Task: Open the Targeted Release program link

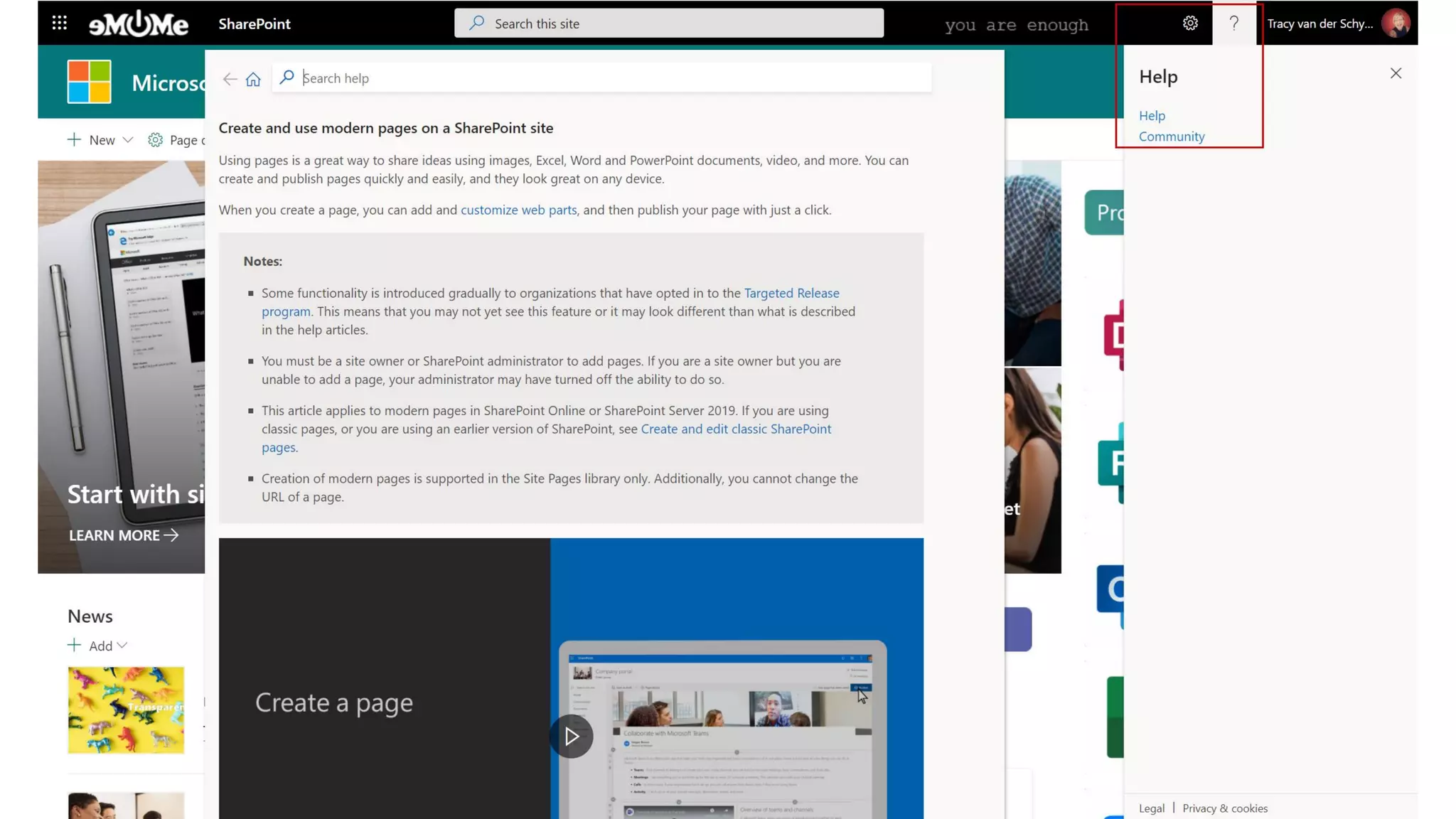Action: click(x=791, y=293)
